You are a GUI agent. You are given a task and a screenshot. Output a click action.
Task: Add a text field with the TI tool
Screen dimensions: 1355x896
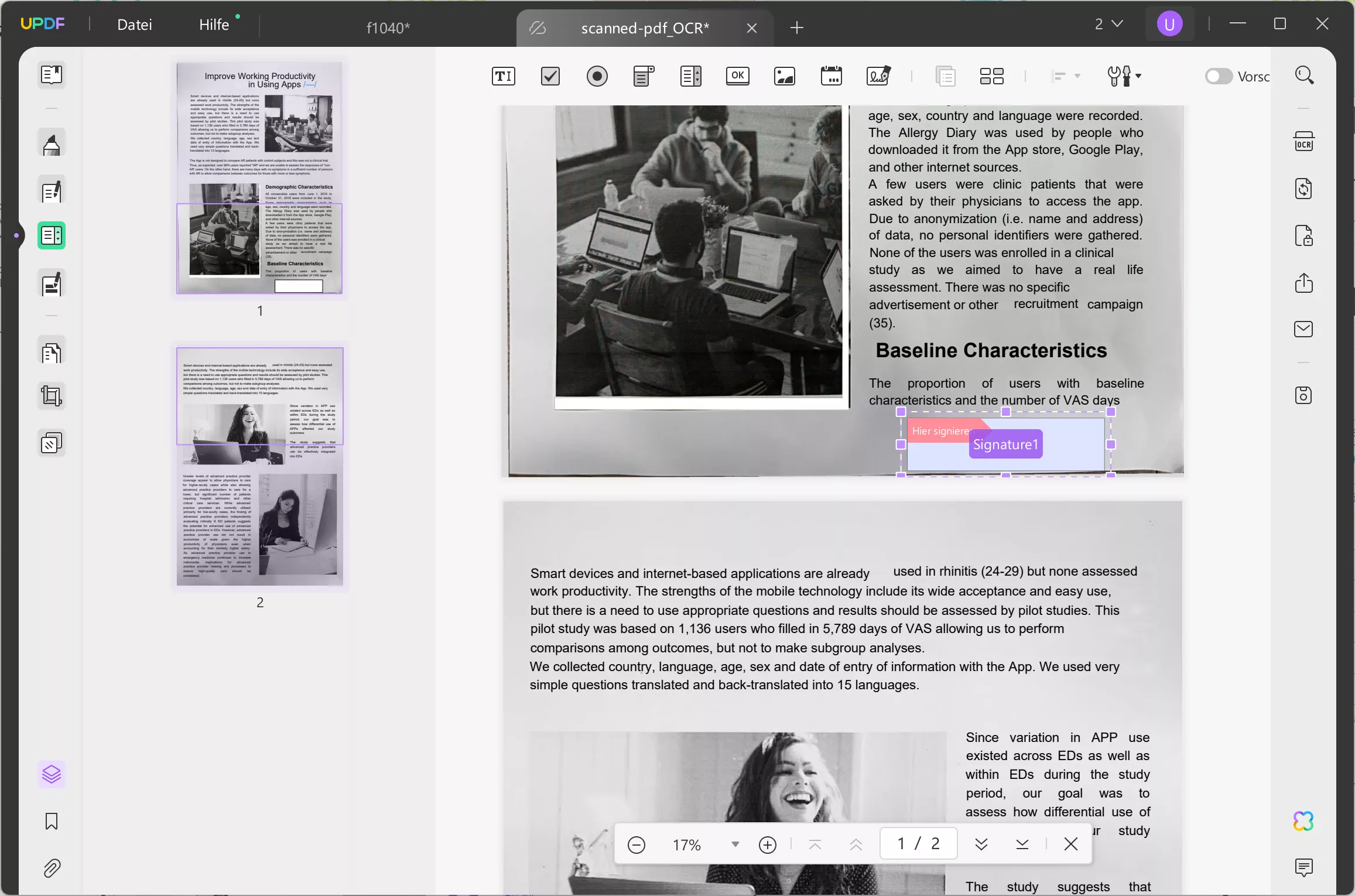(502, 76)
